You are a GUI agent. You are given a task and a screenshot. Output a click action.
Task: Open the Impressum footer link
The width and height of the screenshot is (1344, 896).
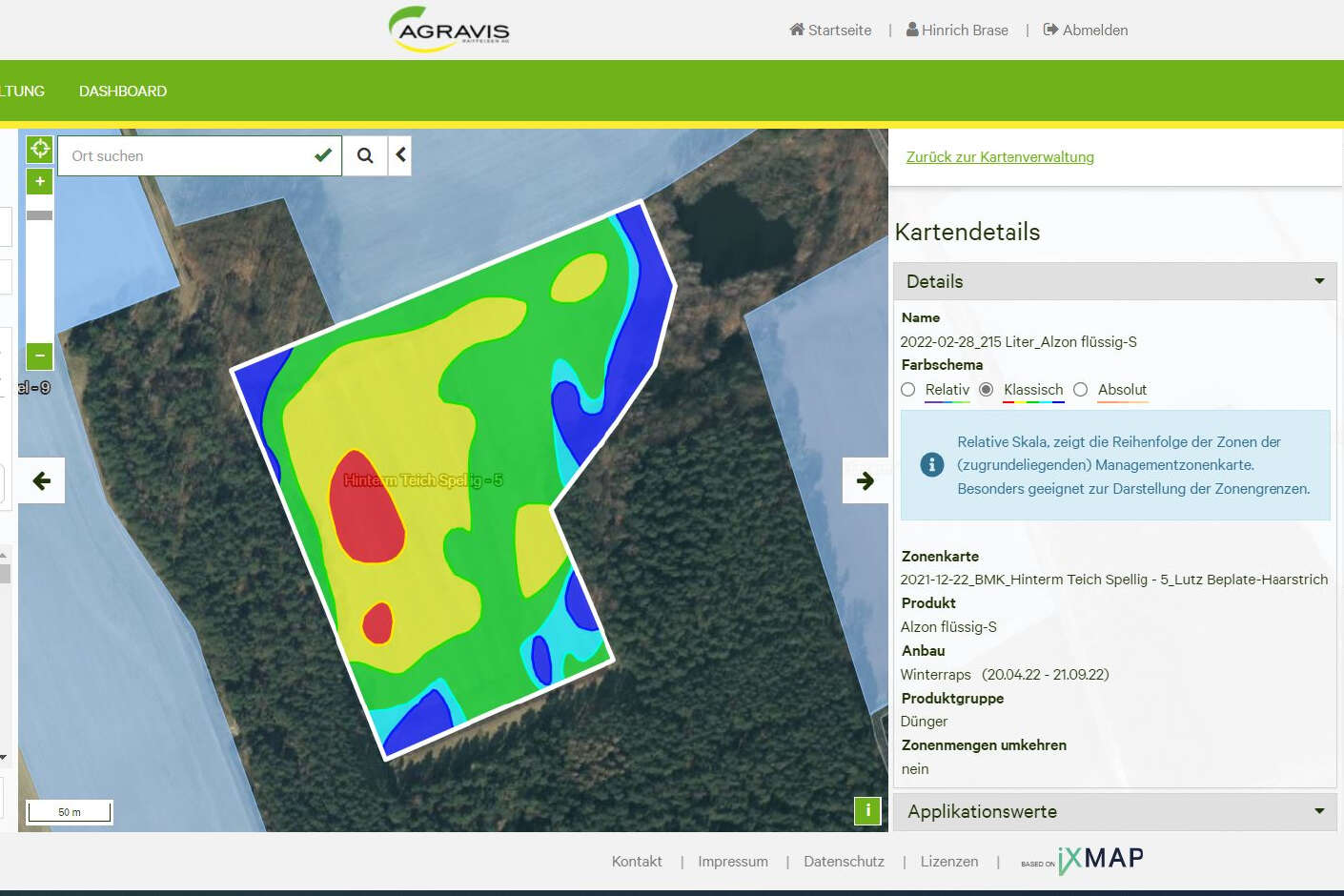point(733,862)
